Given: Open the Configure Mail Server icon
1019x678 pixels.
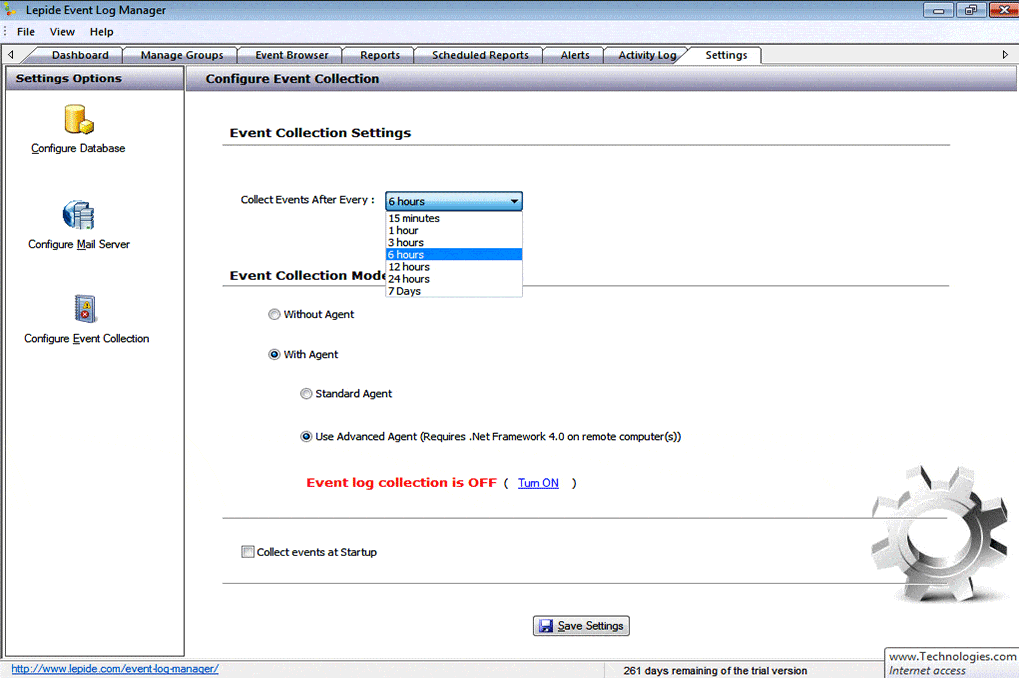Looking at the screenshot, I should 79,215.
